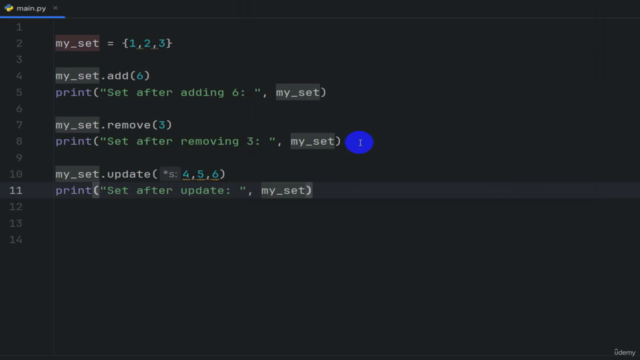Click my_set argument in line 8 print
Screen dimensions: 640x360
(313, 142)
